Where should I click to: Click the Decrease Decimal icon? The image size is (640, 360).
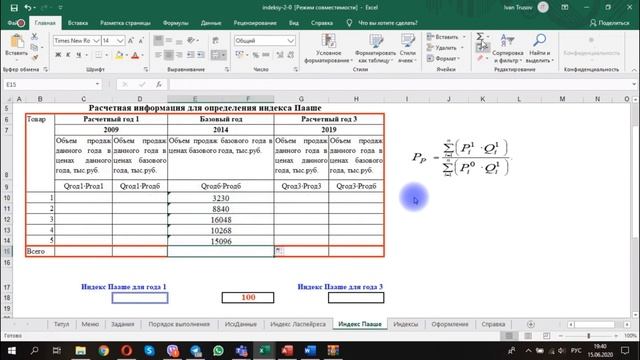[290, 55]
